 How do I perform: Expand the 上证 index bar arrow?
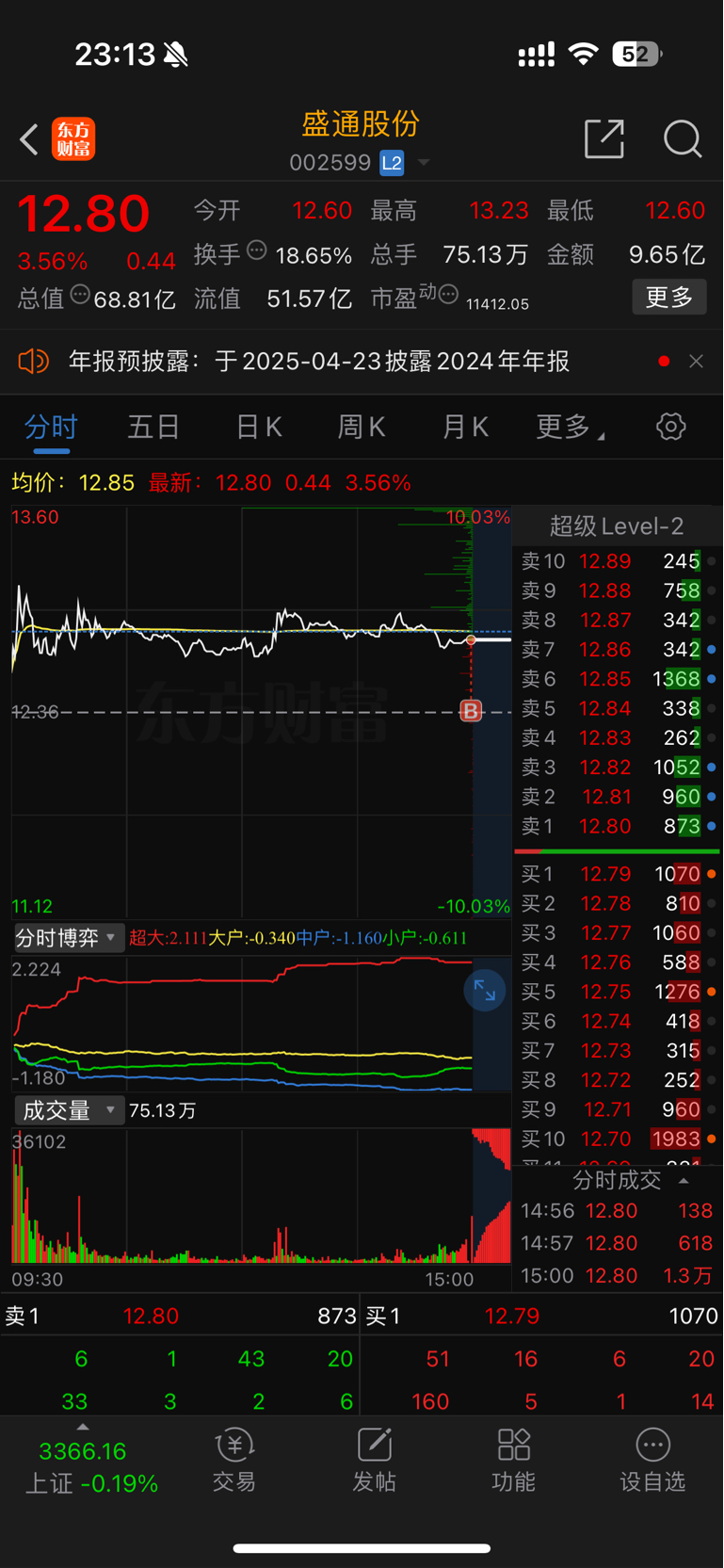click(x=83, y=1428)
